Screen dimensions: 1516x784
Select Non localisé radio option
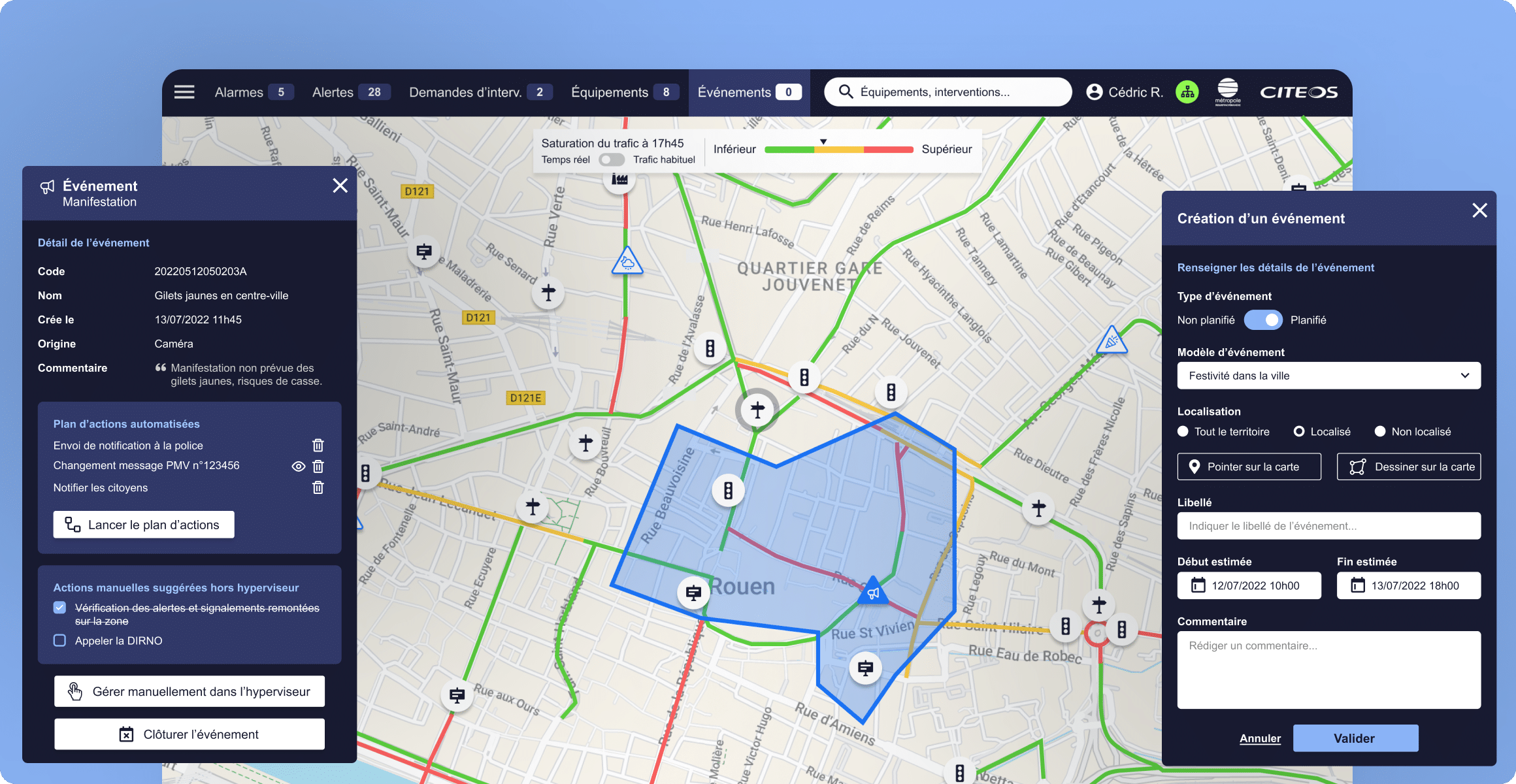tap(1380, 431)
